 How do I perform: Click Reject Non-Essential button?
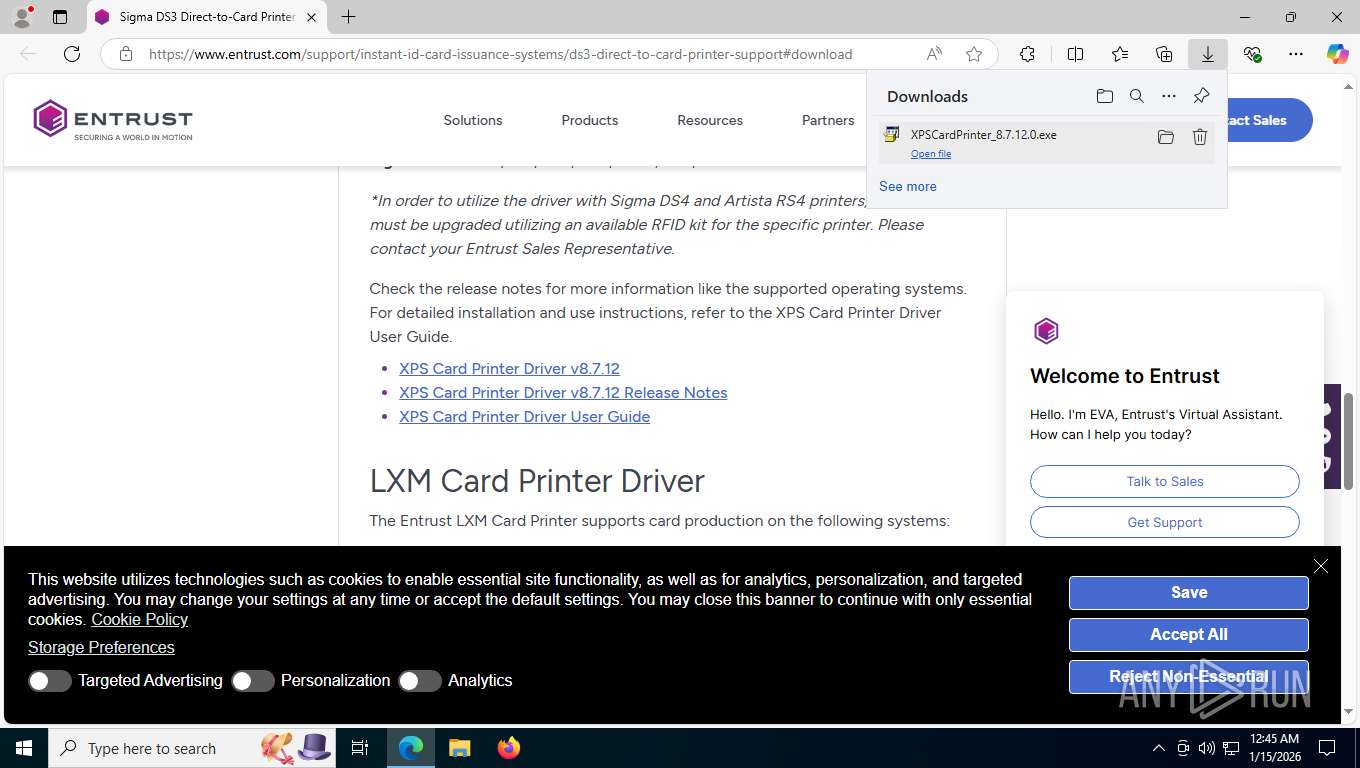coord(1189,677)
